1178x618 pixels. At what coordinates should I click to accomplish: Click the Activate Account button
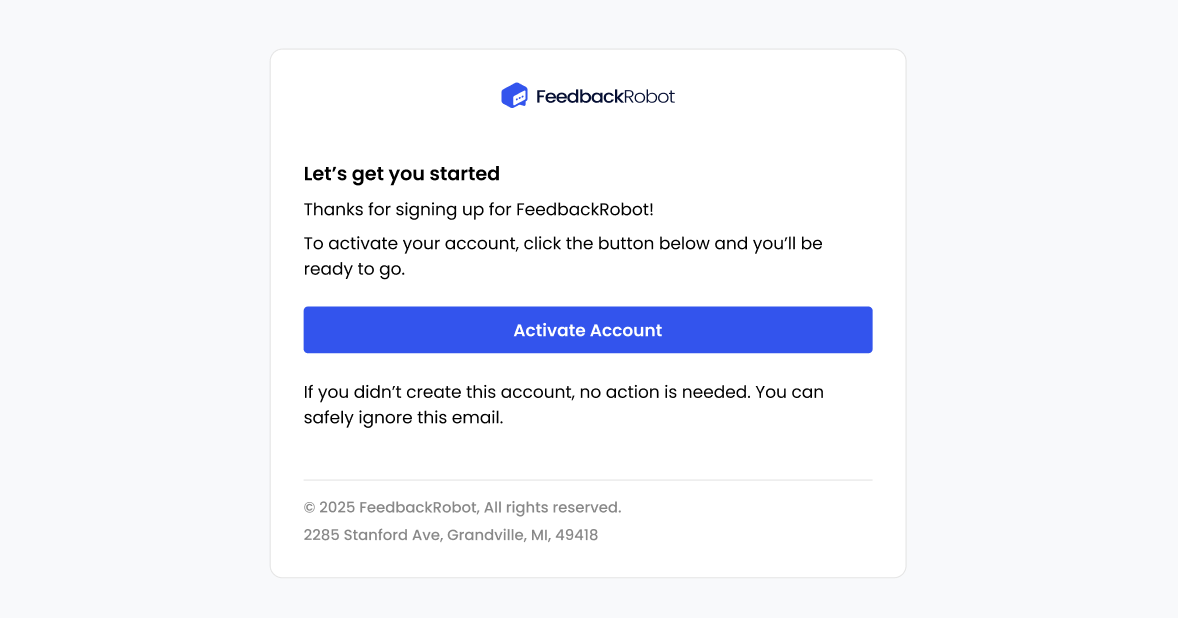click(588, 329)
